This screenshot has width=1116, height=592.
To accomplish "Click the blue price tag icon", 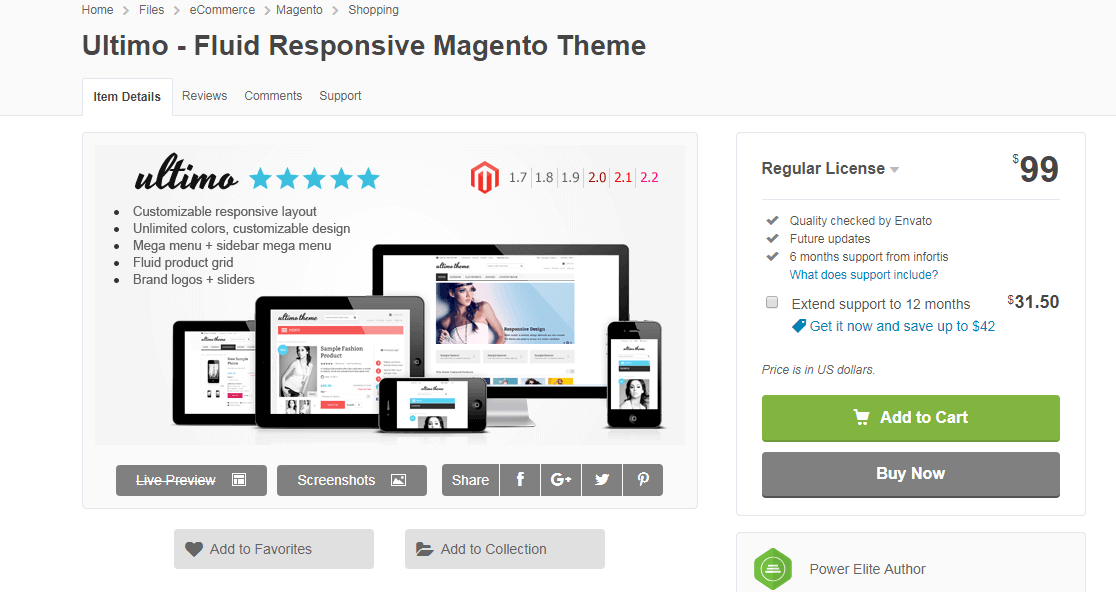I will coord(799,326).
